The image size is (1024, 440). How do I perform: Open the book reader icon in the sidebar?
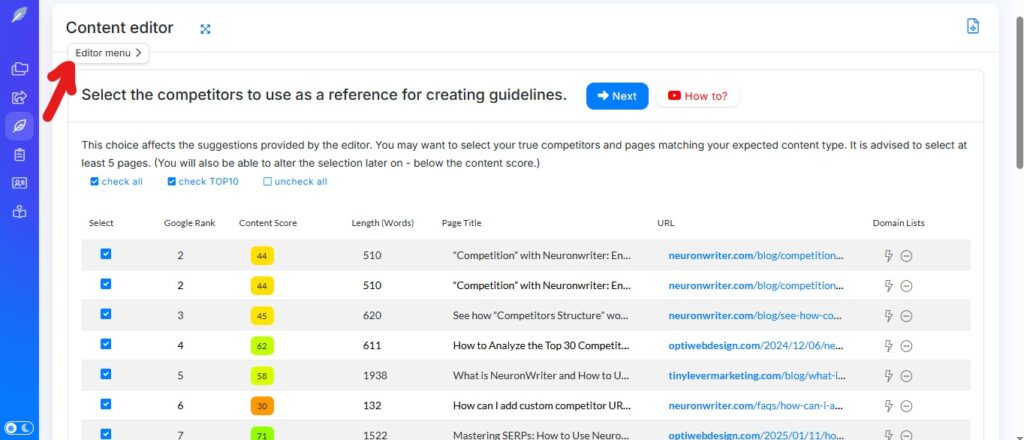(20, 212)
